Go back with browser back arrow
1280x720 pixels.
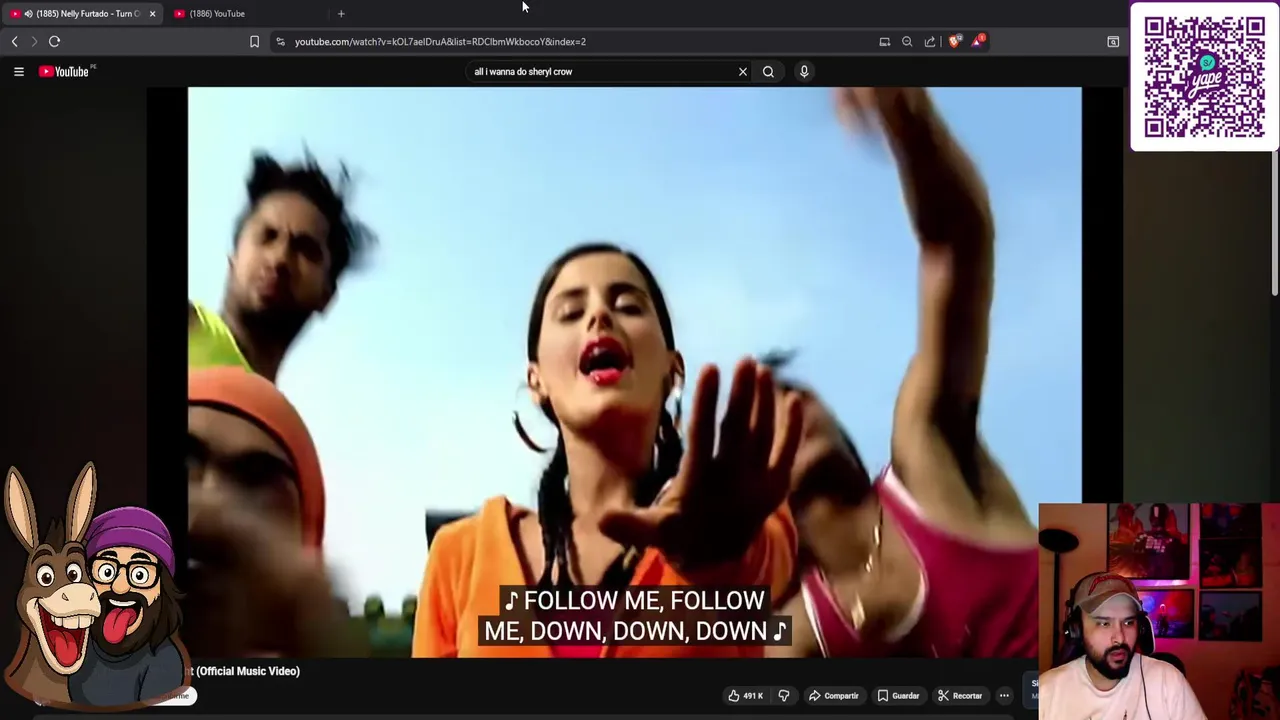click(x=14, y=41)
